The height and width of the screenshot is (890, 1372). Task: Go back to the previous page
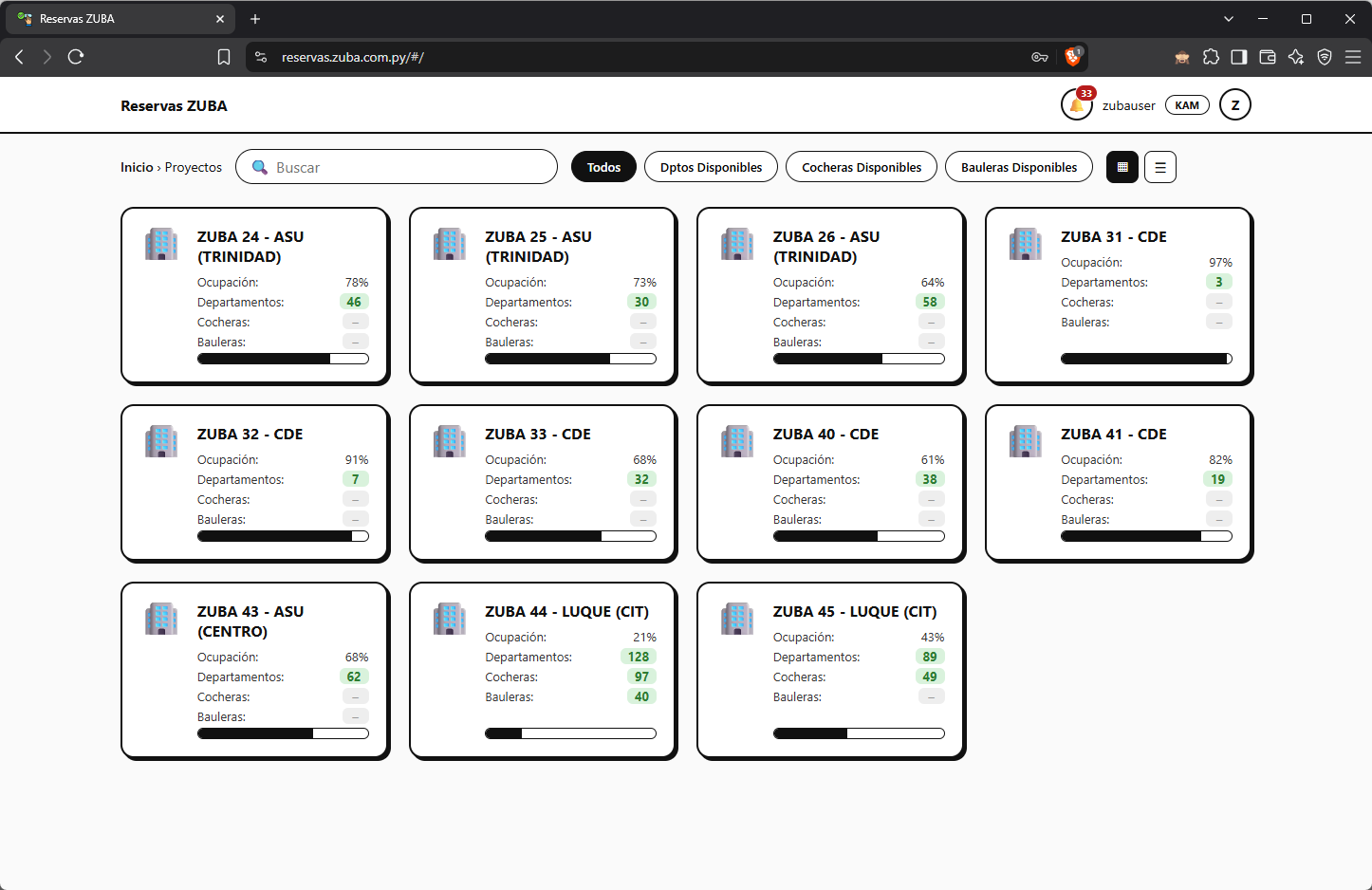[19, 57]
